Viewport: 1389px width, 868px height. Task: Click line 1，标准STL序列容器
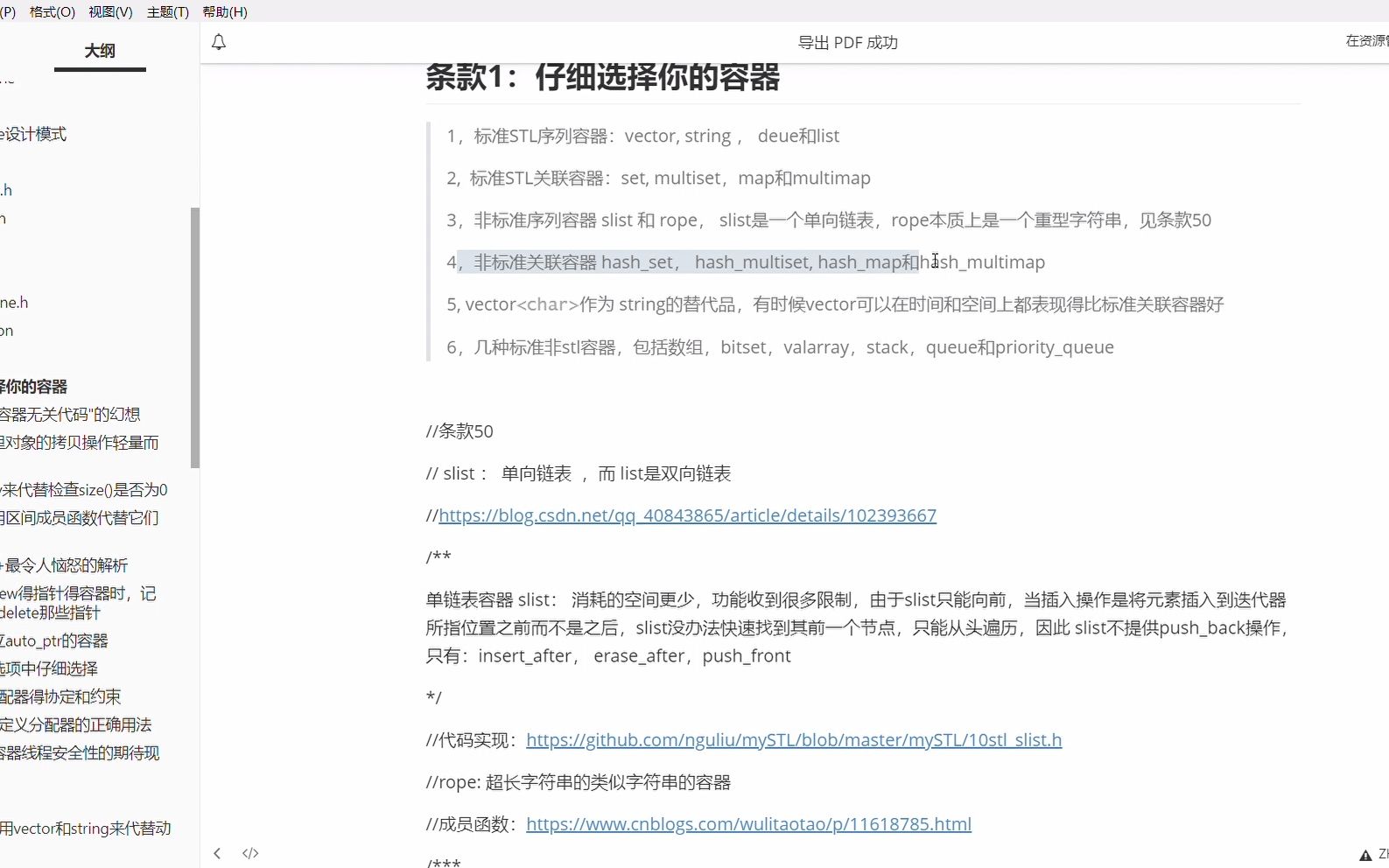pyautogui.click(x=642, y=136)
